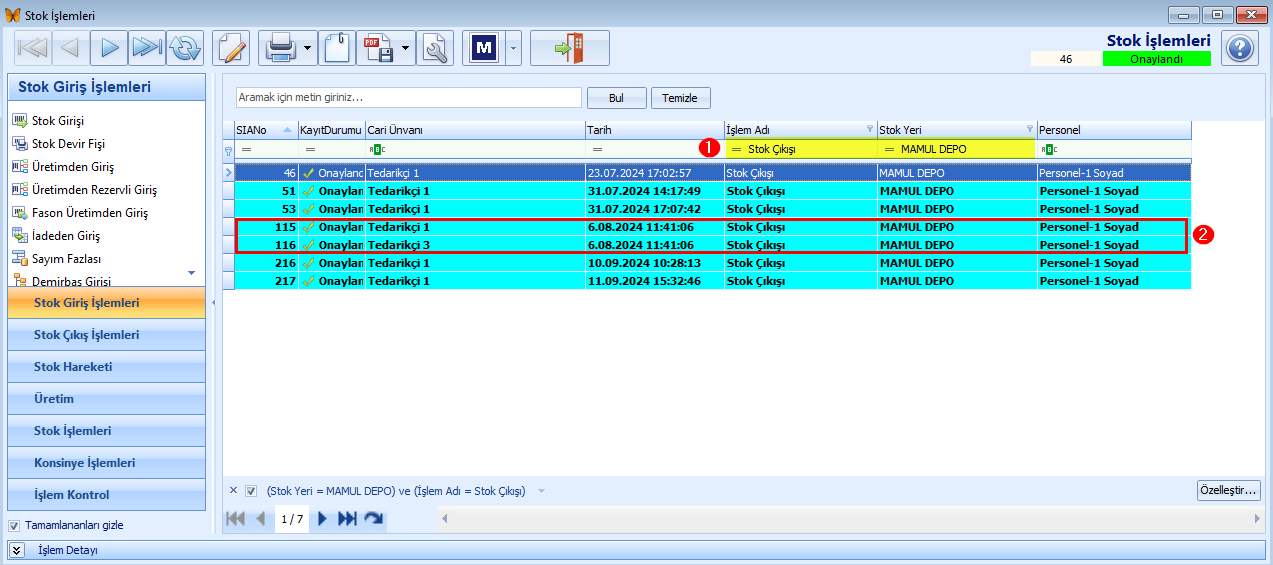Click the blue M icon
The height and width of the screenshot is (565, 1273).
click(x=484, y=47)
